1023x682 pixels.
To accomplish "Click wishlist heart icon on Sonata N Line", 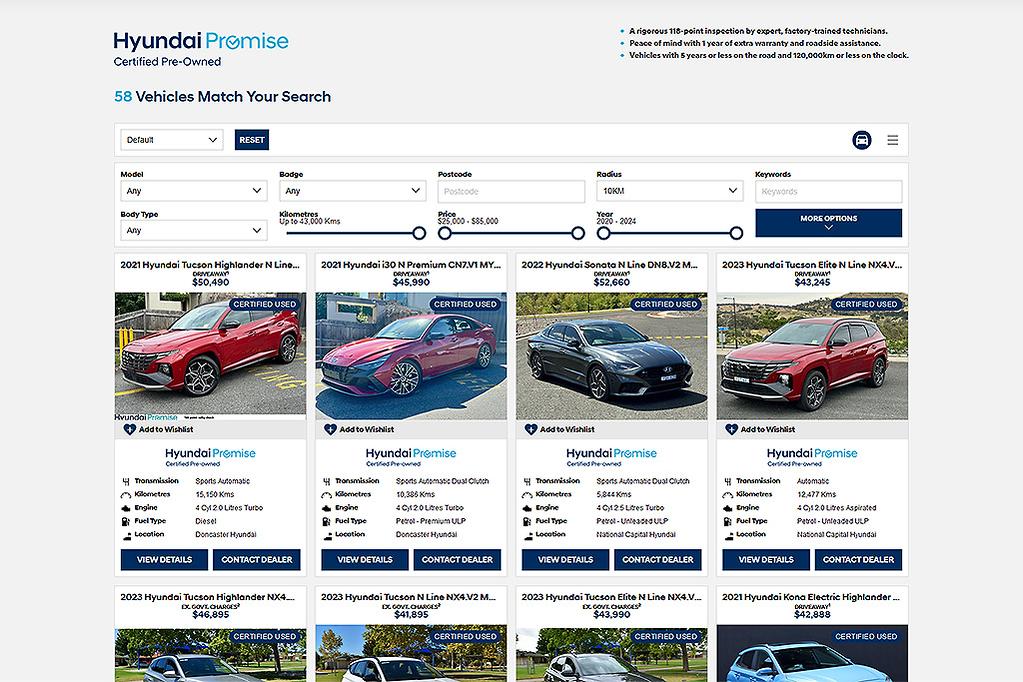I will tap(531, 429).
